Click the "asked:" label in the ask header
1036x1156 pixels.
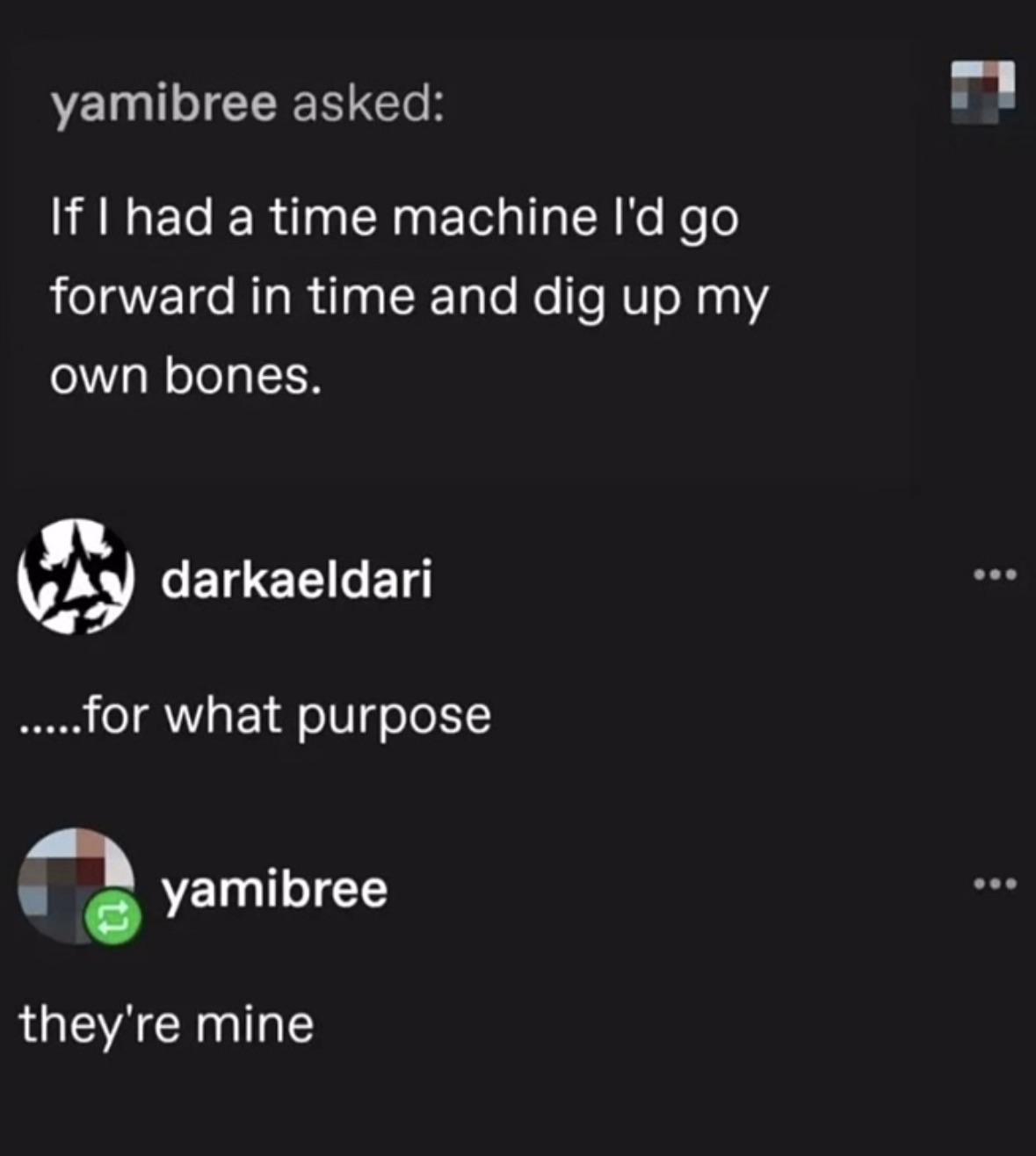click(367, 105)
